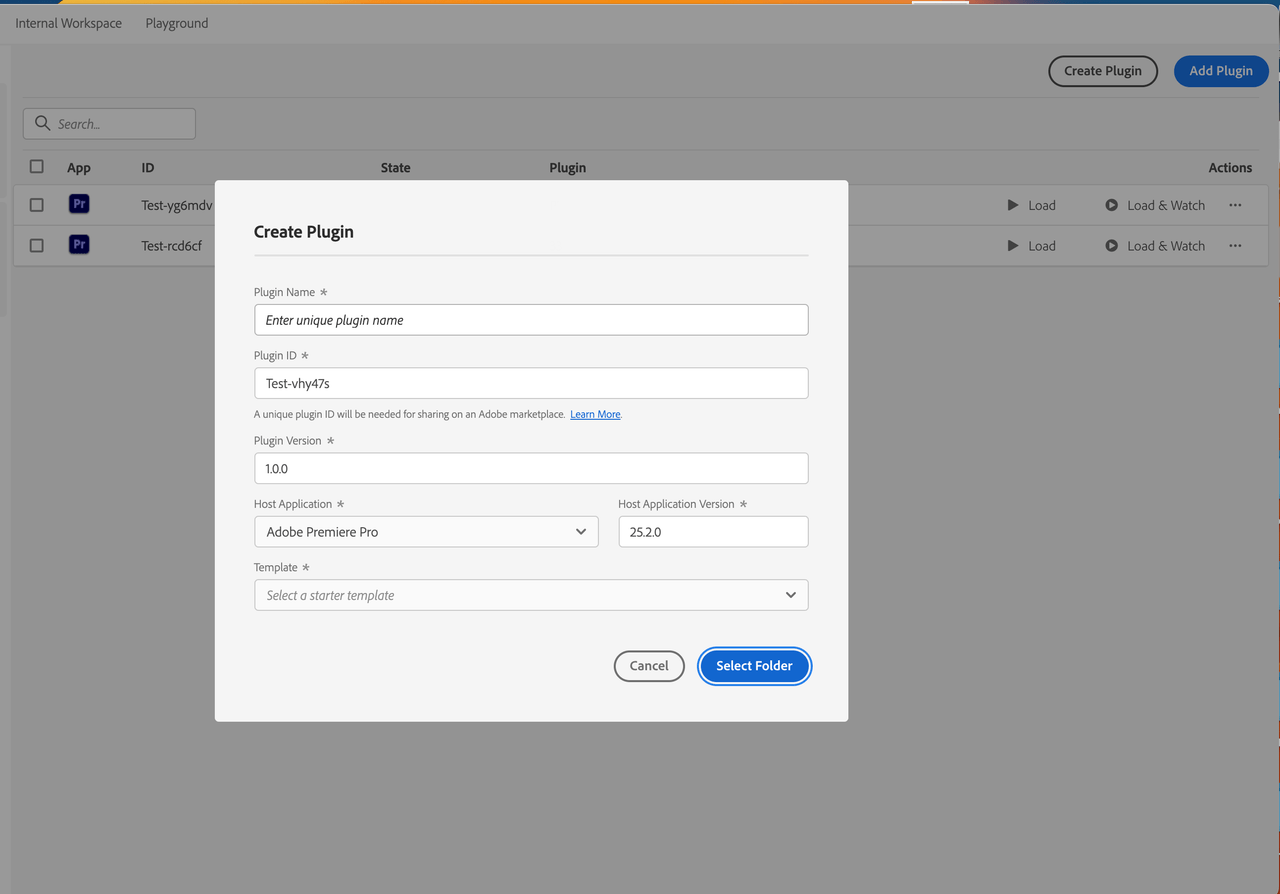Click the Test-rcd6cf ID text
The image size is (1280, 894).
pos(171,245)
